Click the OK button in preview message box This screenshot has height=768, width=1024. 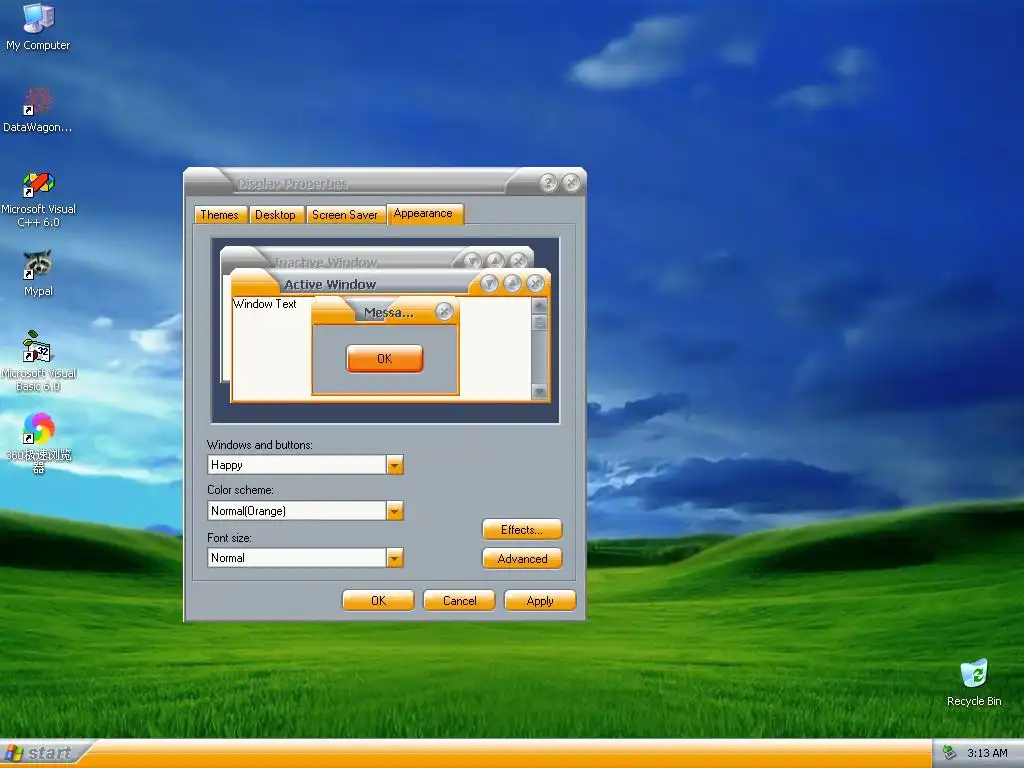(385, 359)
